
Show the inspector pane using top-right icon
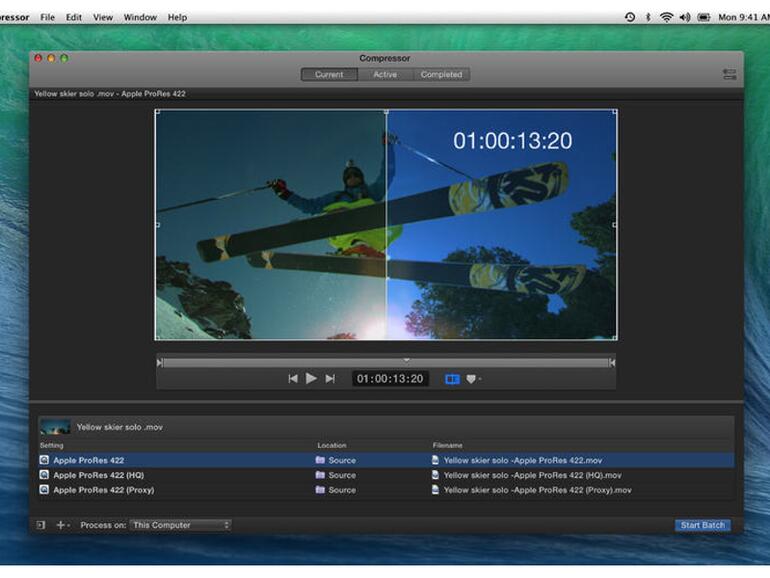(x=729, y=74)
